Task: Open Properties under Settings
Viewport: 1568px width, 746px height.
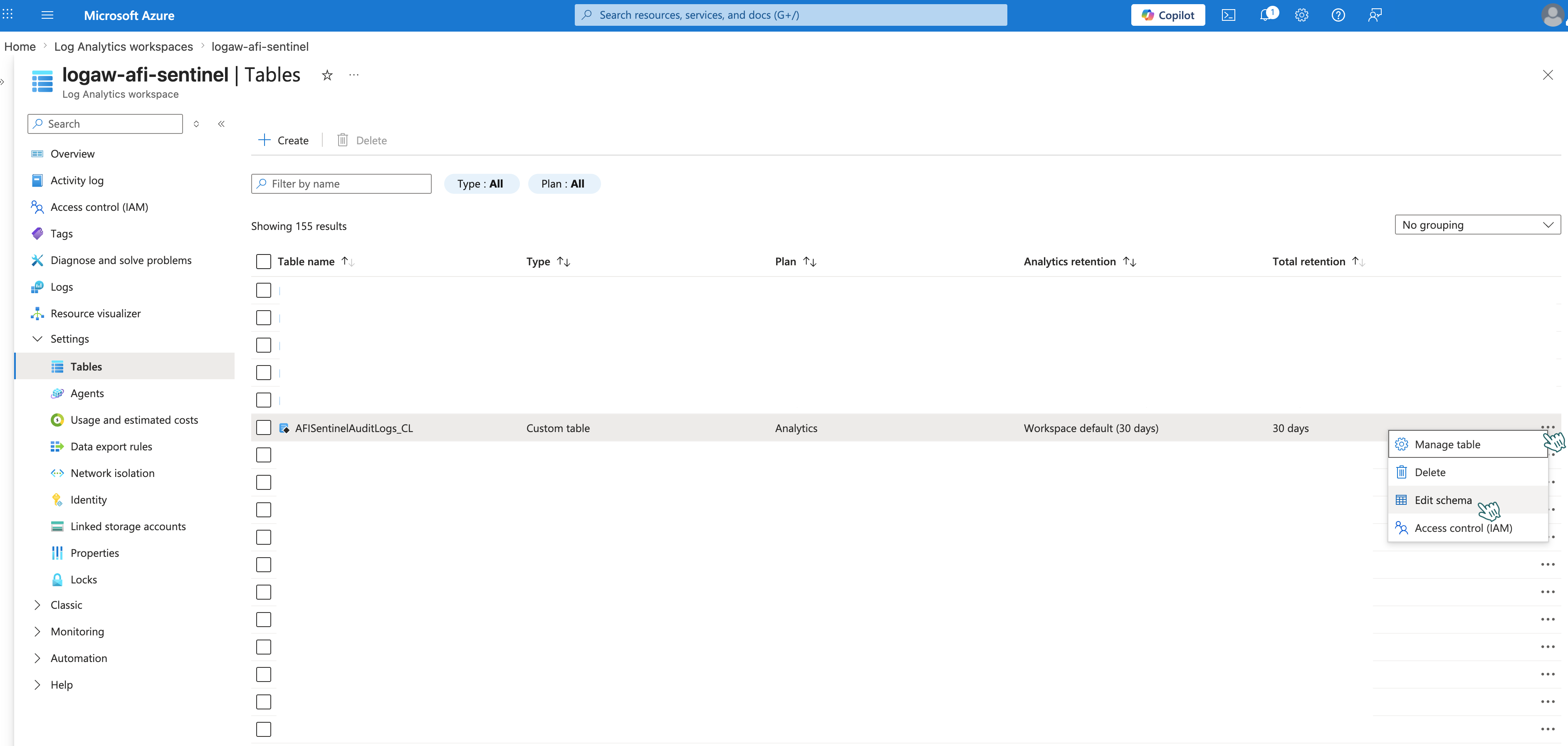Action: pos(94,553)
